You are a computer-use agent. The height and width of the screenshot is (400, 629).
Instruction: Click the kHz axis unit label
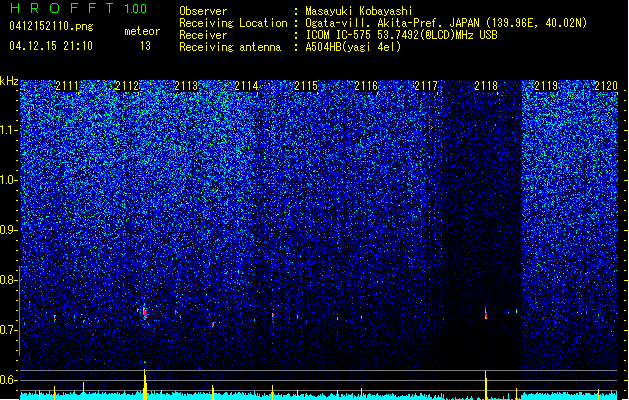pyautogui.click(x=9, y=81)
